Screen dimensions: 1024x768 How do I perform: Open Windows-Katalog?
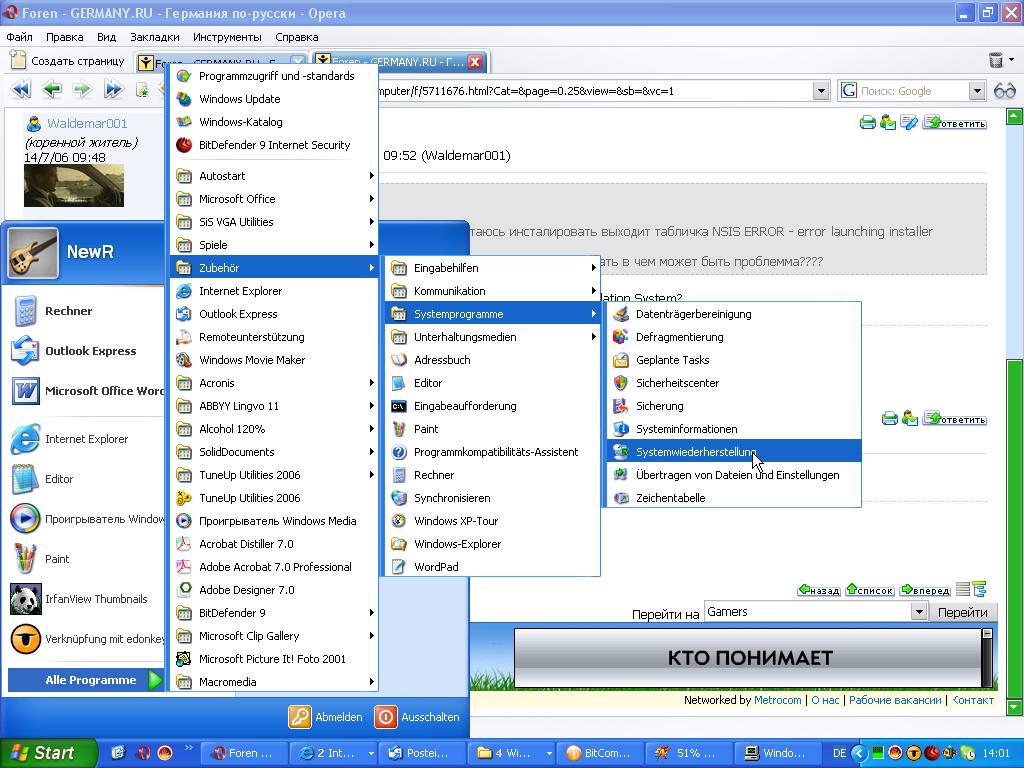(x=274, y=121)
